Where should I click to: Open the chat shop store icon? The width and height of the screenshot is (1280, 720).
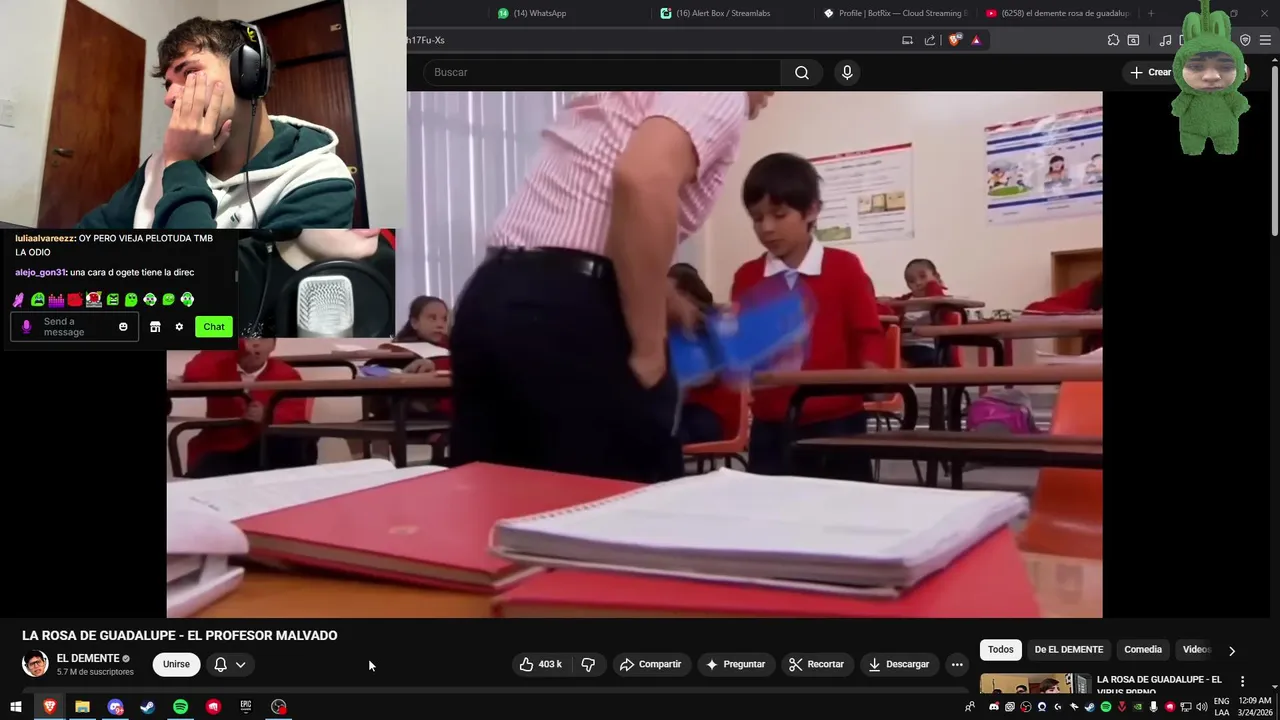(155, 327)
